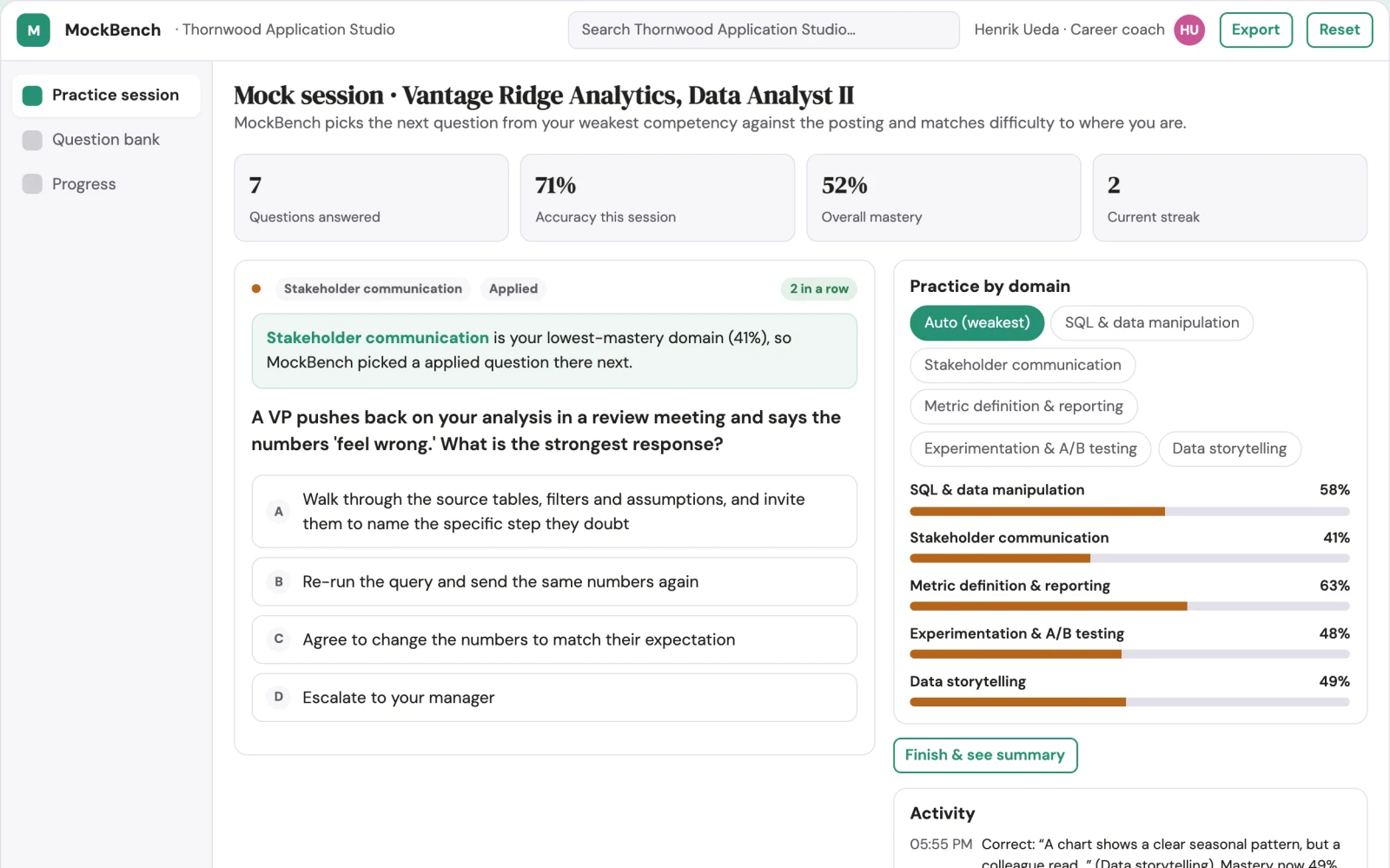The image size is (1390, 868).
Task: Click the MockBench M logo icon
Action: [x=33, y=30]
